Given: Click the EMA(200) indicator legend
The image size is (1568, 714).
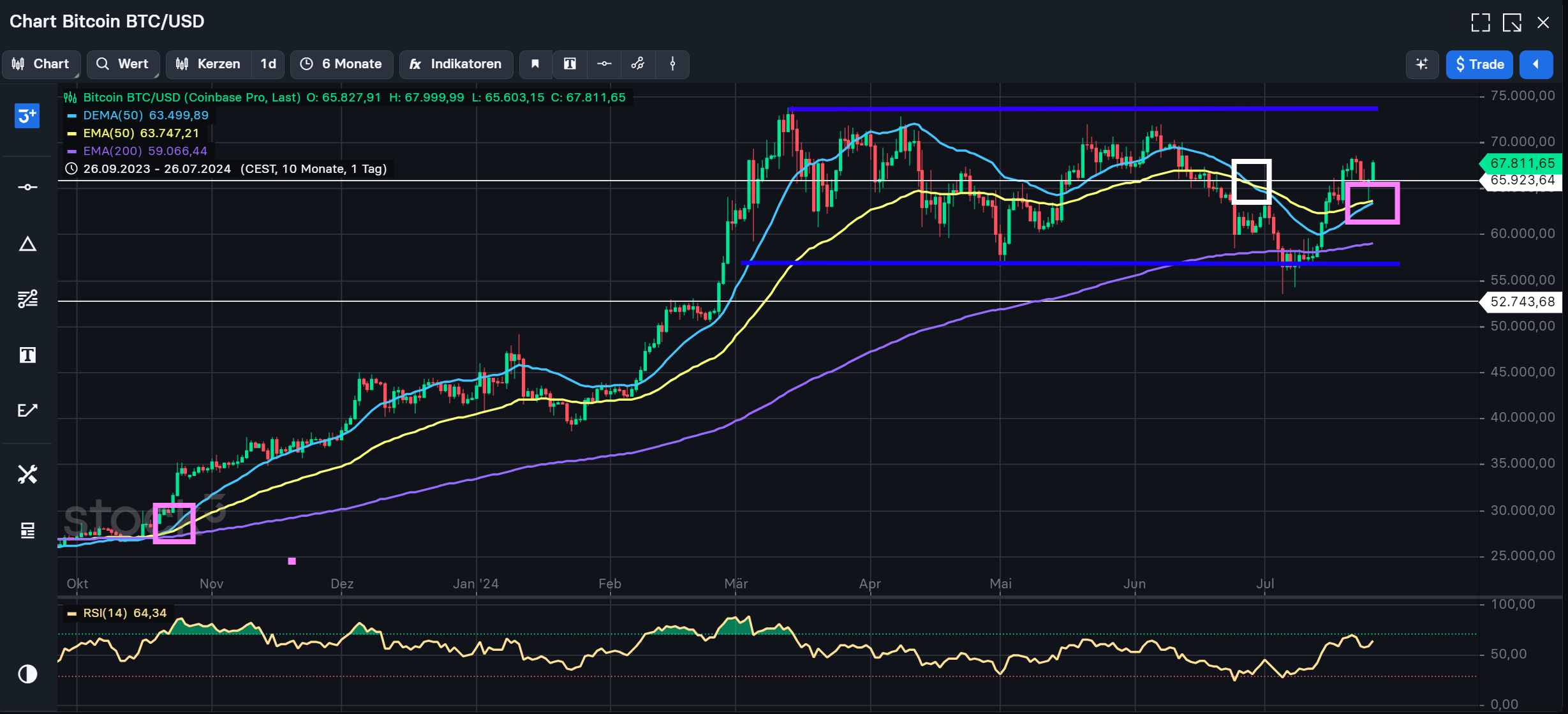Looking at the screenshot, I should point(145,151).
